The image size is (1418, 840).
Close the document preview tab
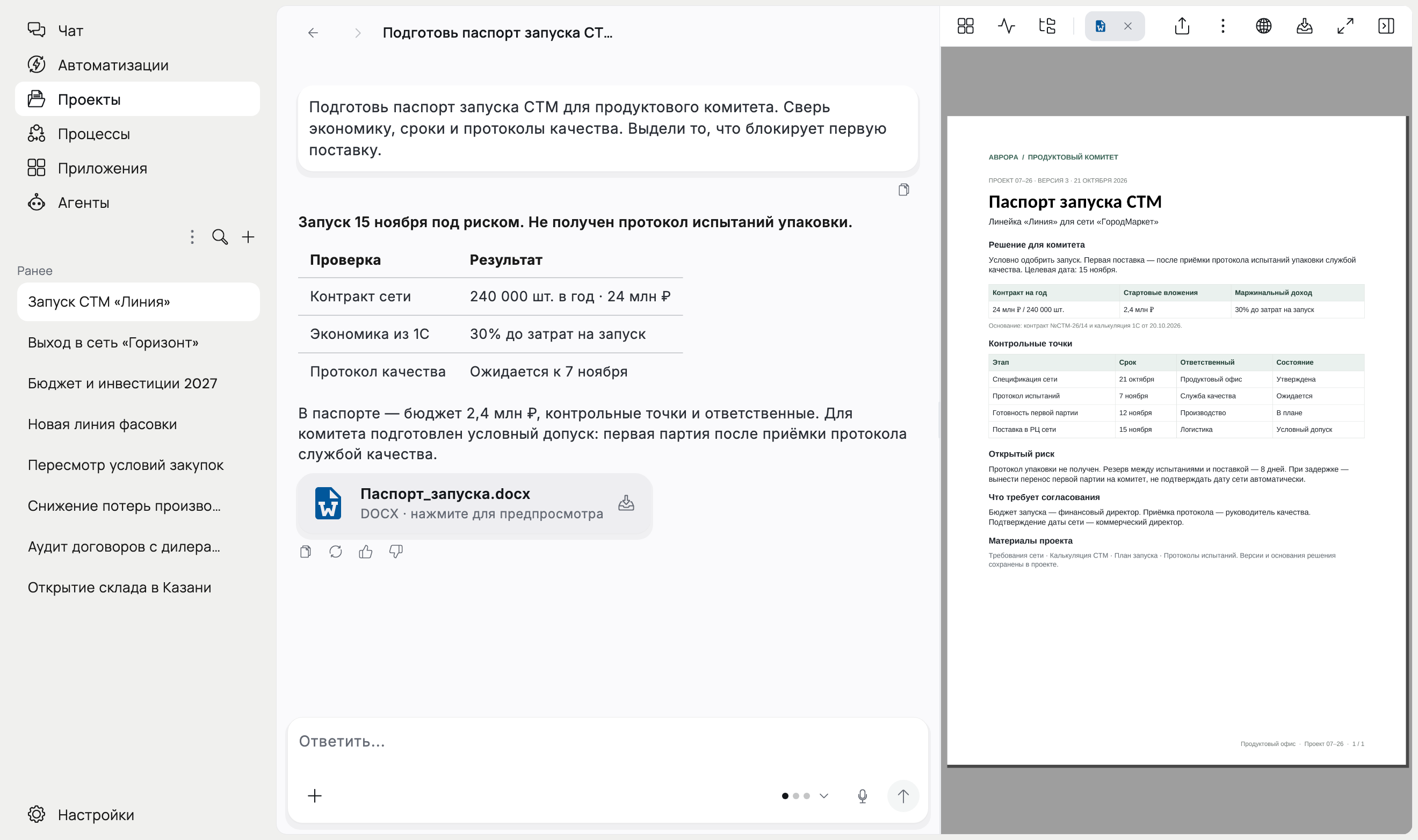(1127, 26)
